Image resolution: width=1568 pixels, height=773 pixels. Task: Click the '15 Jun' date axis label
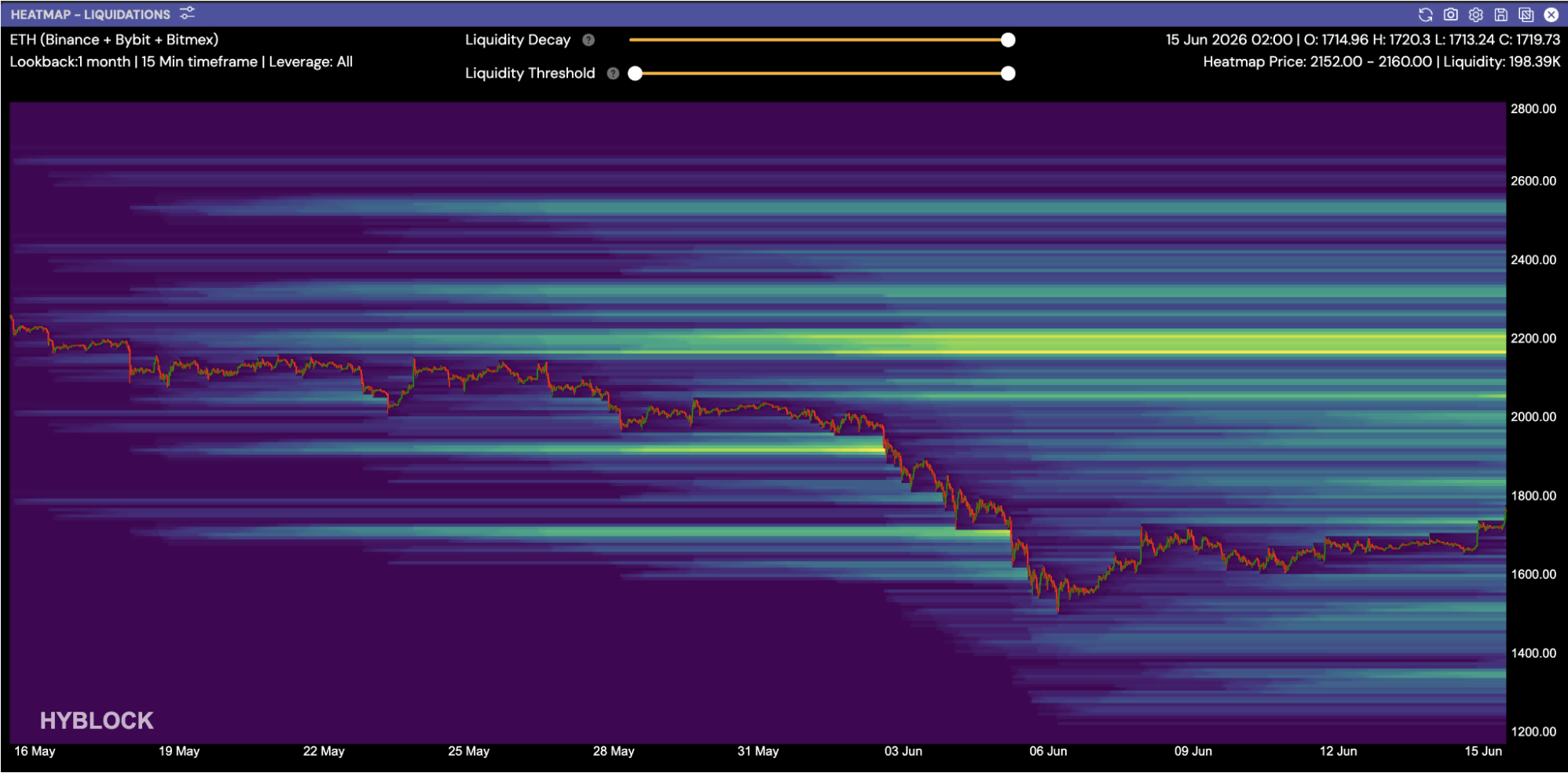tap(1483, 751)
